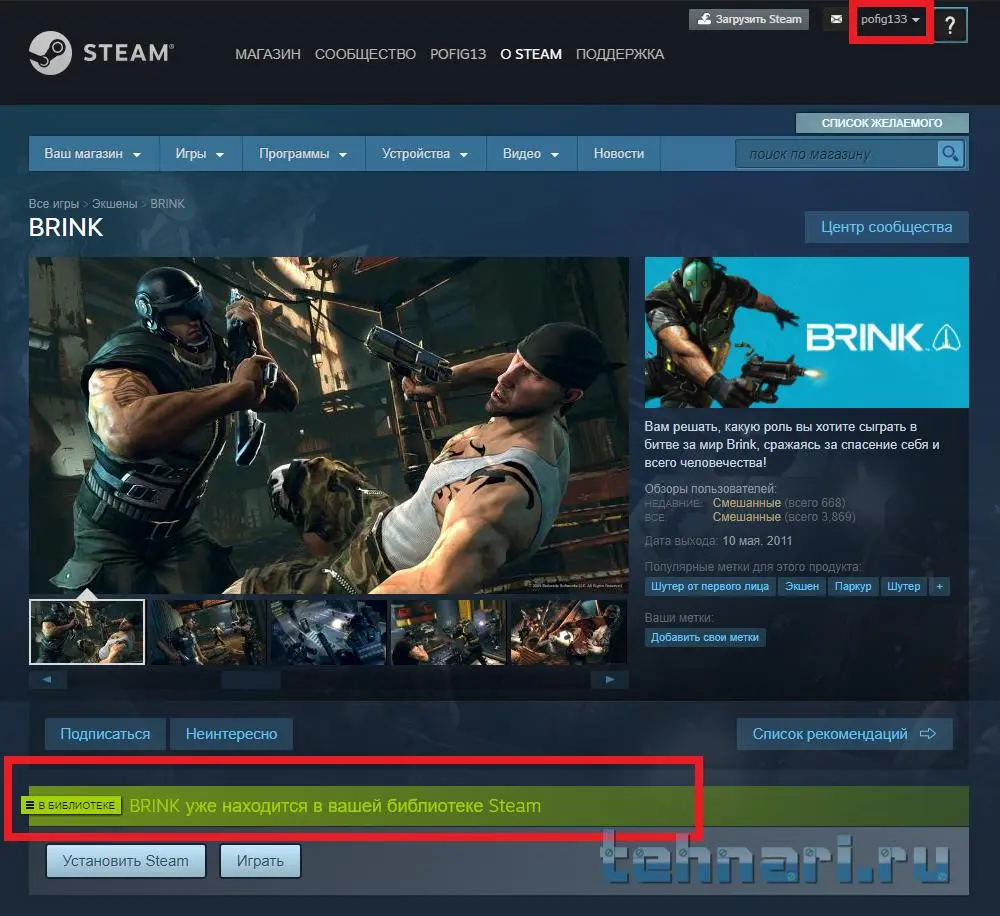This screenshot has width=1000, height=916.
Task: Select the fourth screenshot thumbnail
Action: [448, 632]
